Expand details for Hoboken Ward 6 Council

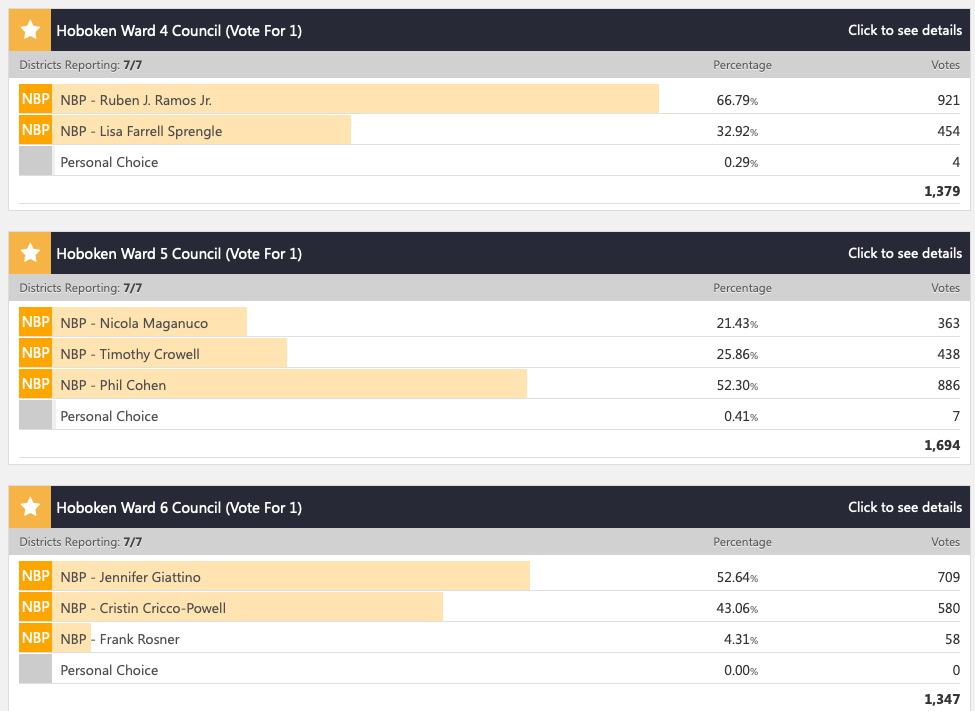[904, 507]
